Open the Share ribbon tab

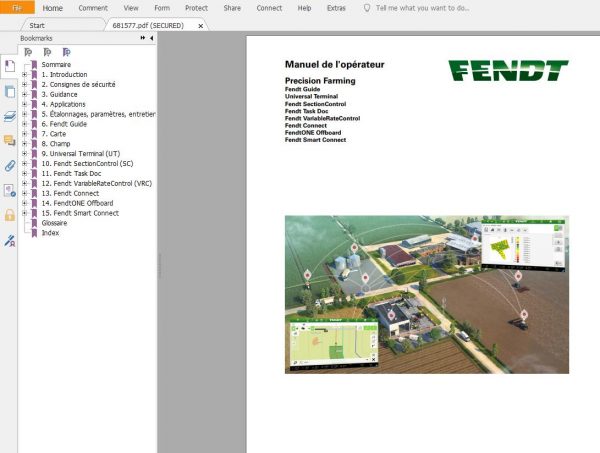[232, 8]
